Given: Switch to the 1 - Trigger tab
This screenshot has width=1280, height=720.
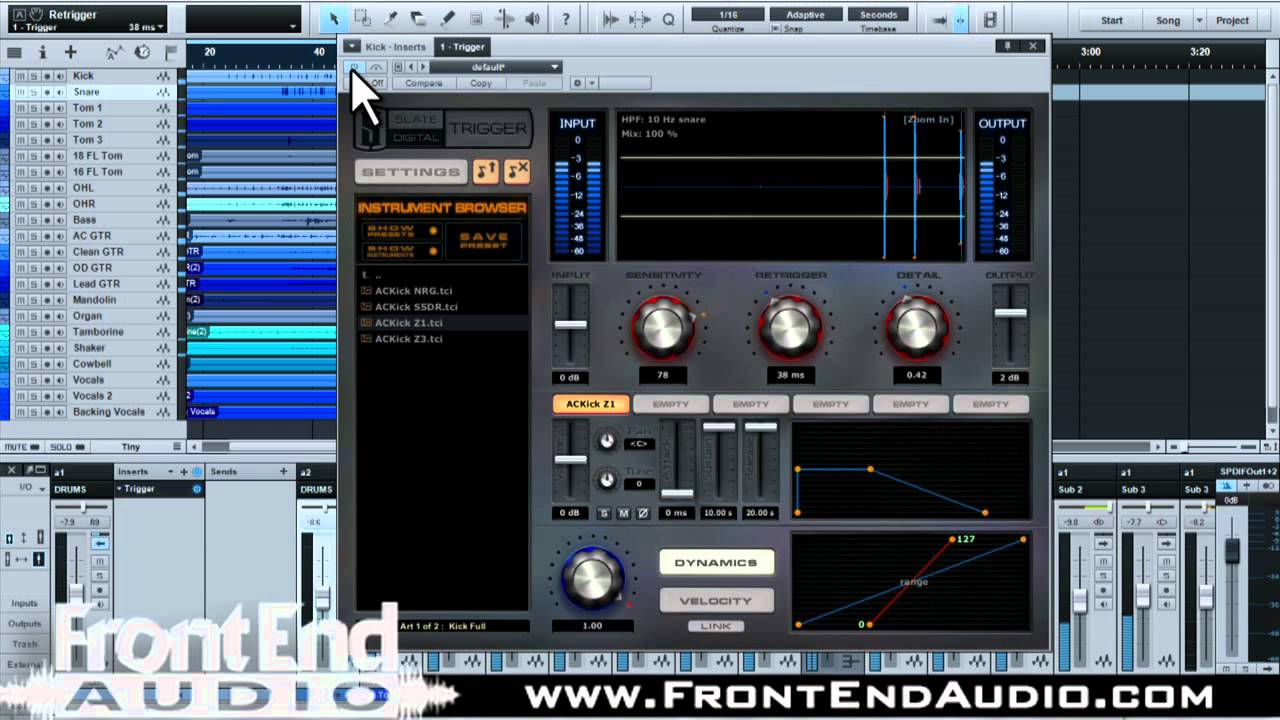Looking at the screenshot, I should coord(462,47).
